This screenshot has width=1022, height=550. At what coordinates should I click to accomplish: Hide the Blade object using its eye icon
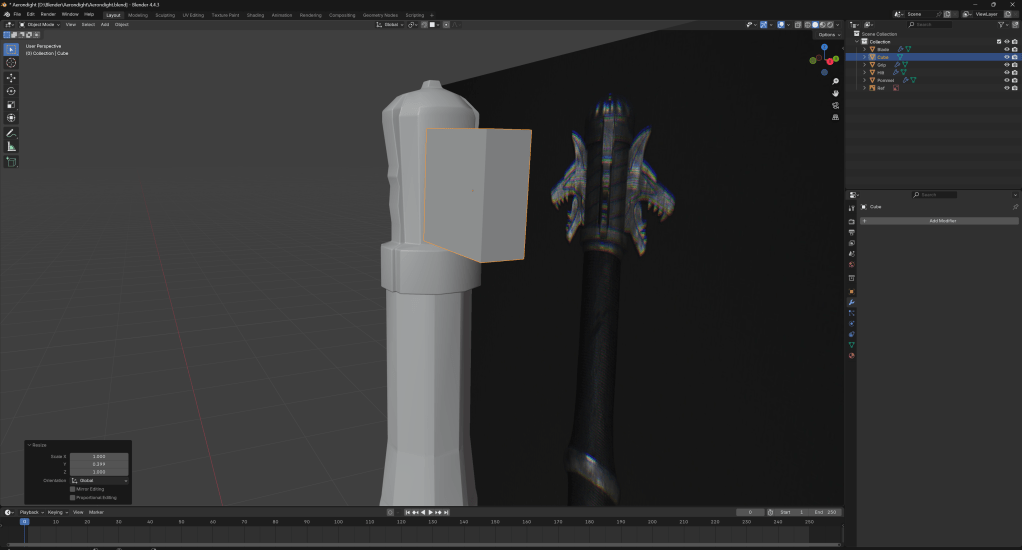[1006, 49]
